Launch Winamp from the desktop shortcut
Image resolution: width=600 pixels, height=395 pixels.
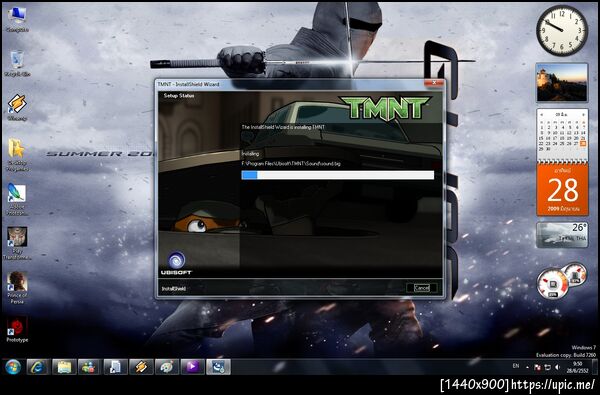point(17,107)
